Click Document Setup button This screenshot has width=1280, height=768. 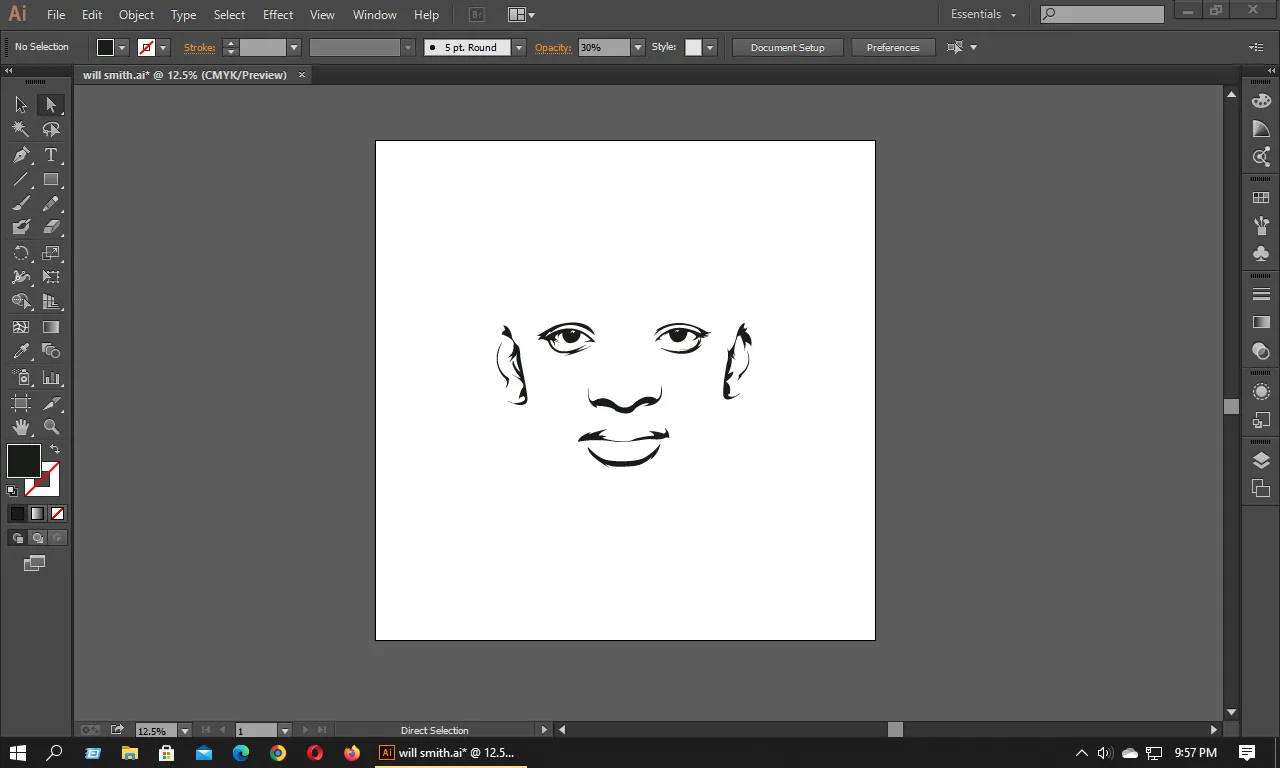click(x=788, y=47)
